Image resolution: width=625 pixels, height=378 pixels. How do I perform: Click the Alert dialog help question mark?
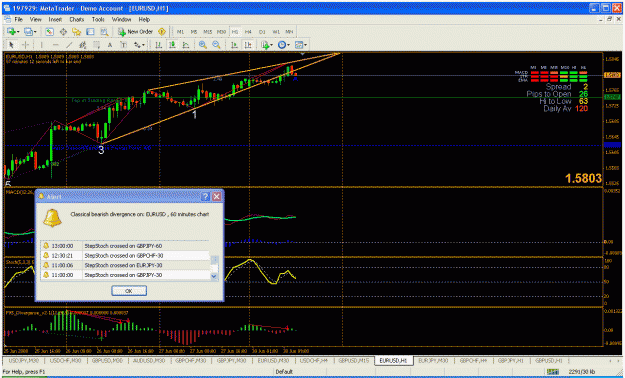click(x=205, y=197)
